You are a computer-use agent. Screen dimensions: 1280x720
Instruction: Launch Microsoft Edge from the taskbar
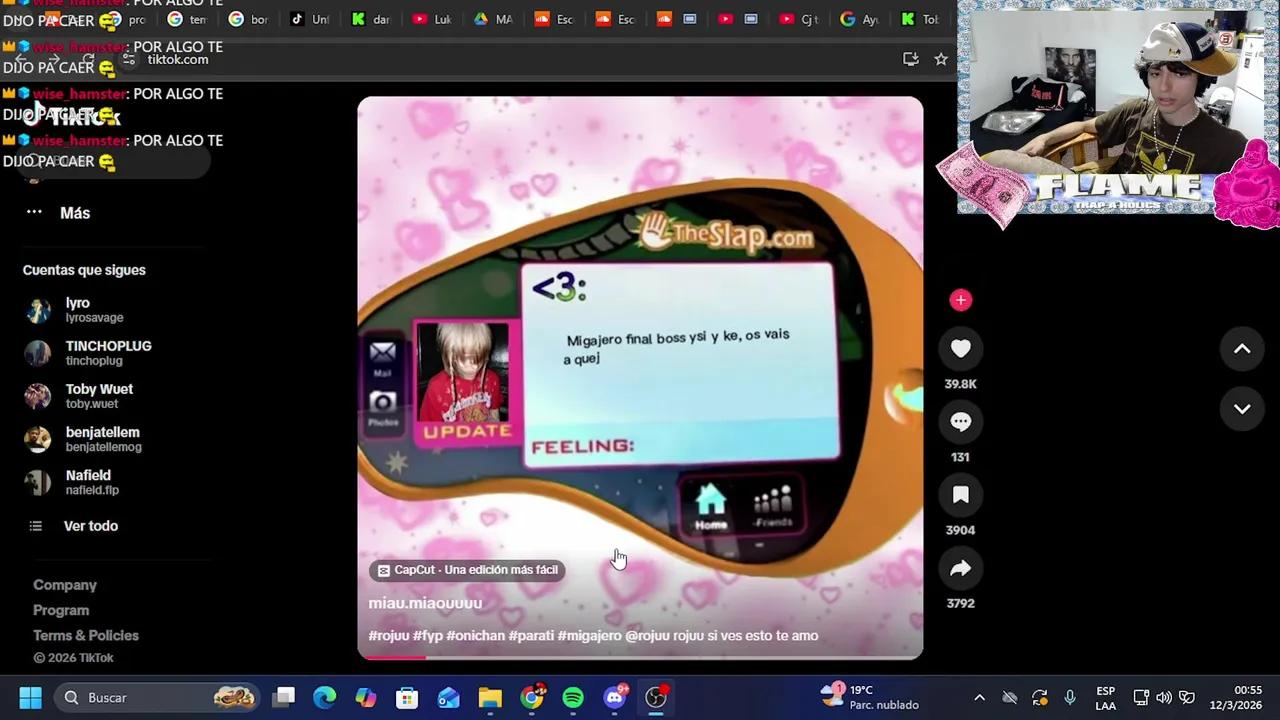click(x=325, y=697)
